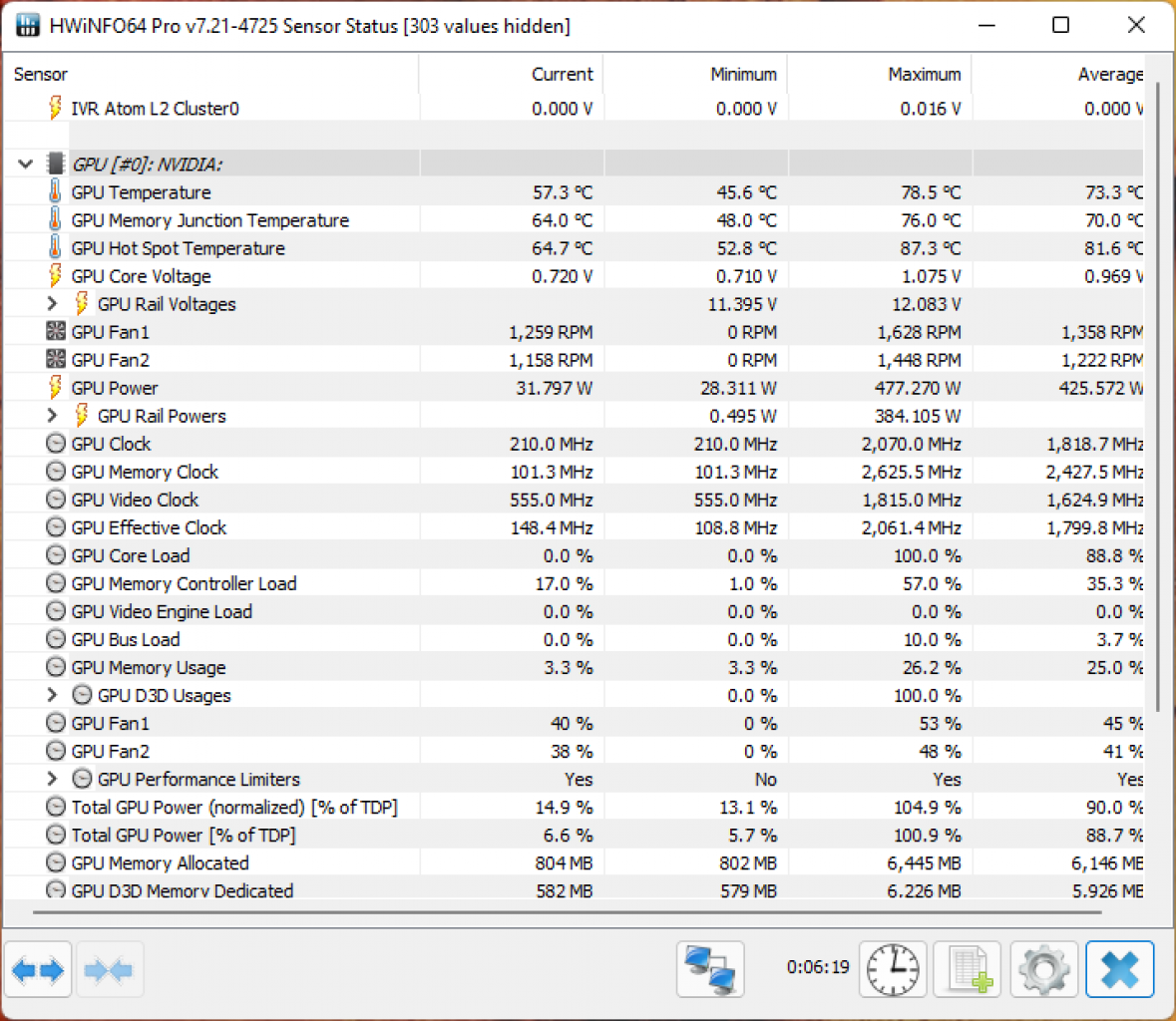This screenshot has height=1021, width=1176.
Task: Click the vertical scrollbar of sensor list
Action: [1158, 397]
